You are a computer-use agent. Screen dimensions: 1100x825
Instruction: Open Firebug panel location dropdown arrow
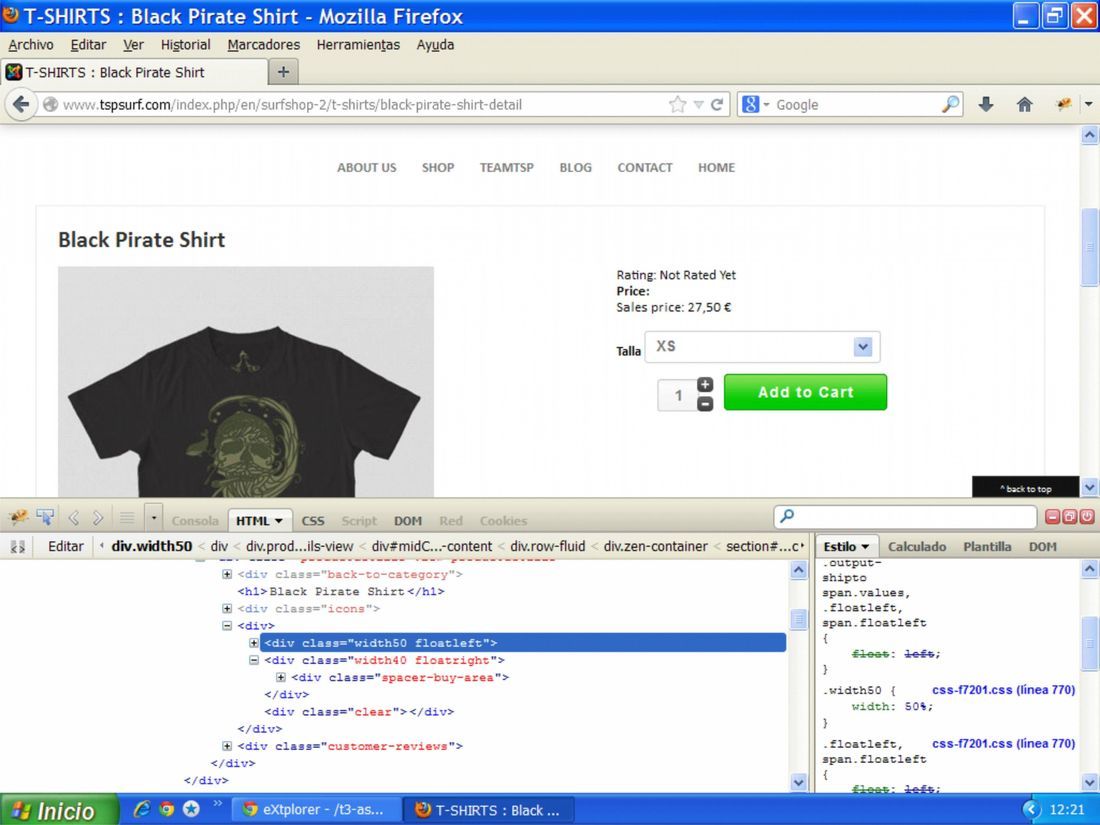point(154,518)
